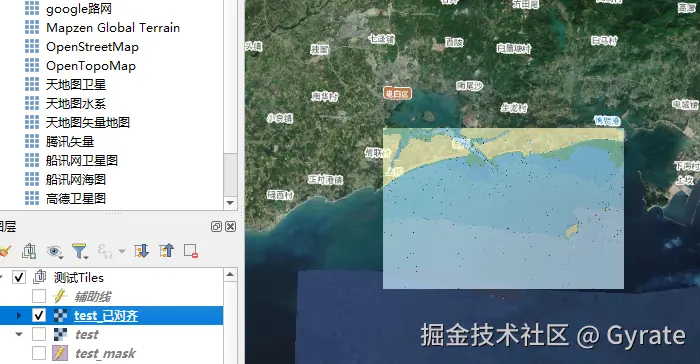Select the 天地图卫星 entry
Screen dimensions: 700x364
76,84
